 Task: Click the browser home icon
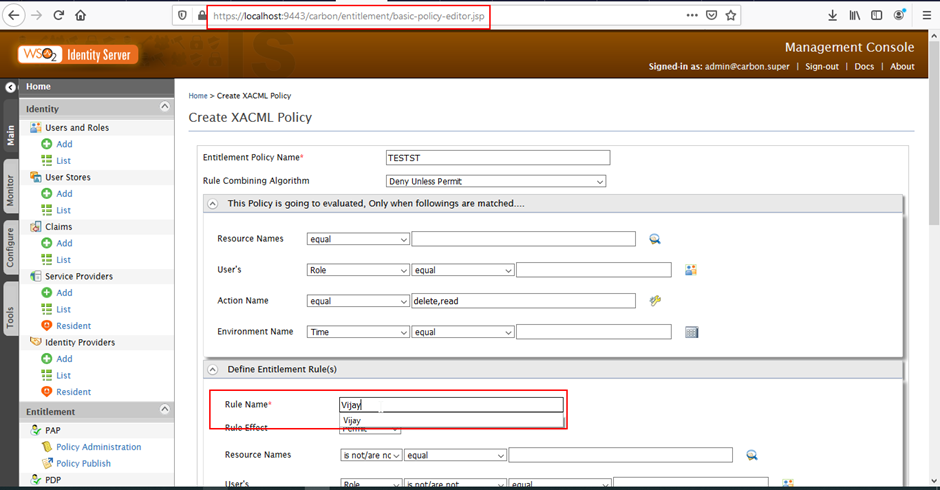click(81, 16)
